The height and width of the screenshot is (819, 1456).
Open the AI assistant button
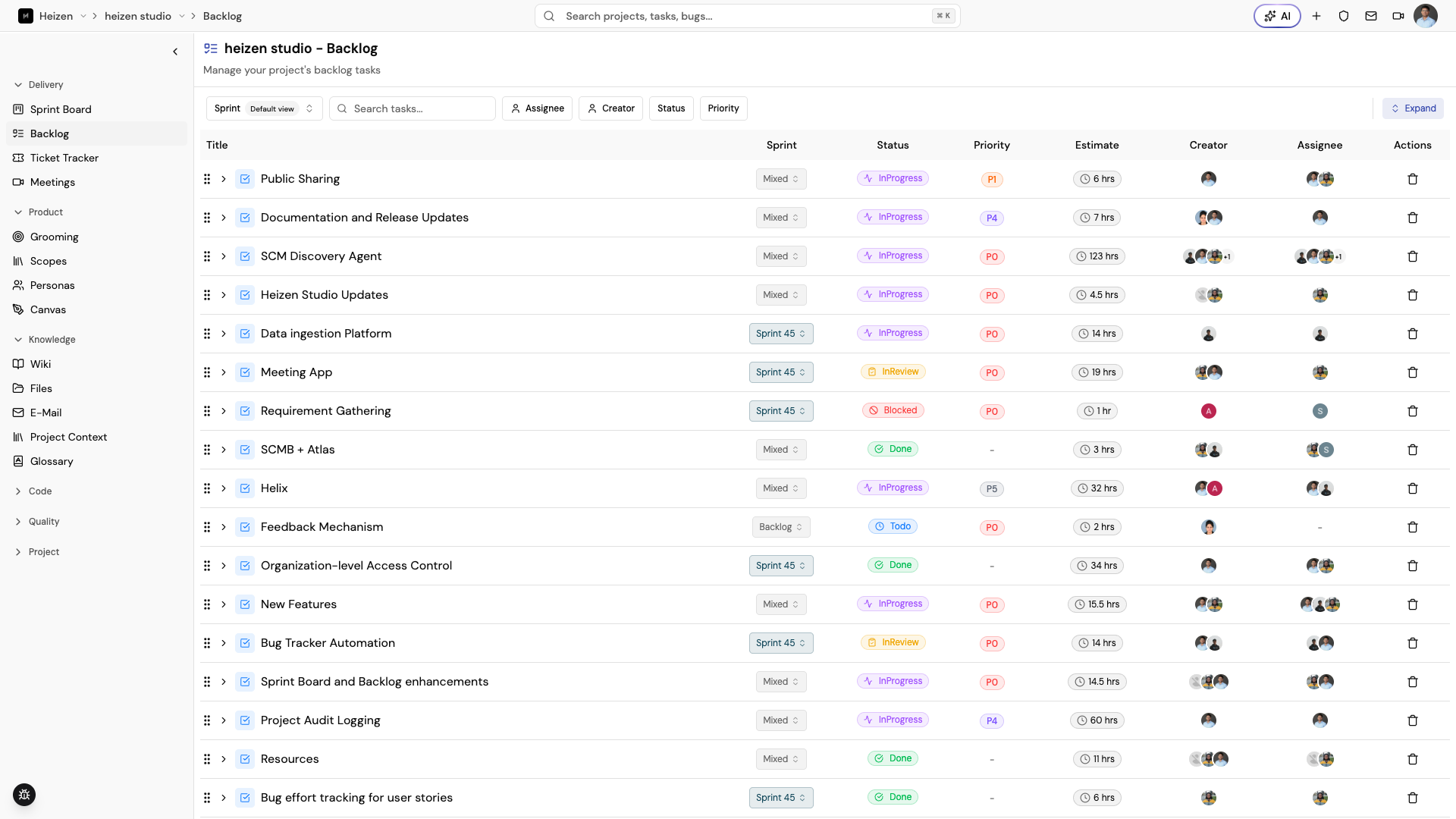pos(1277,16)
